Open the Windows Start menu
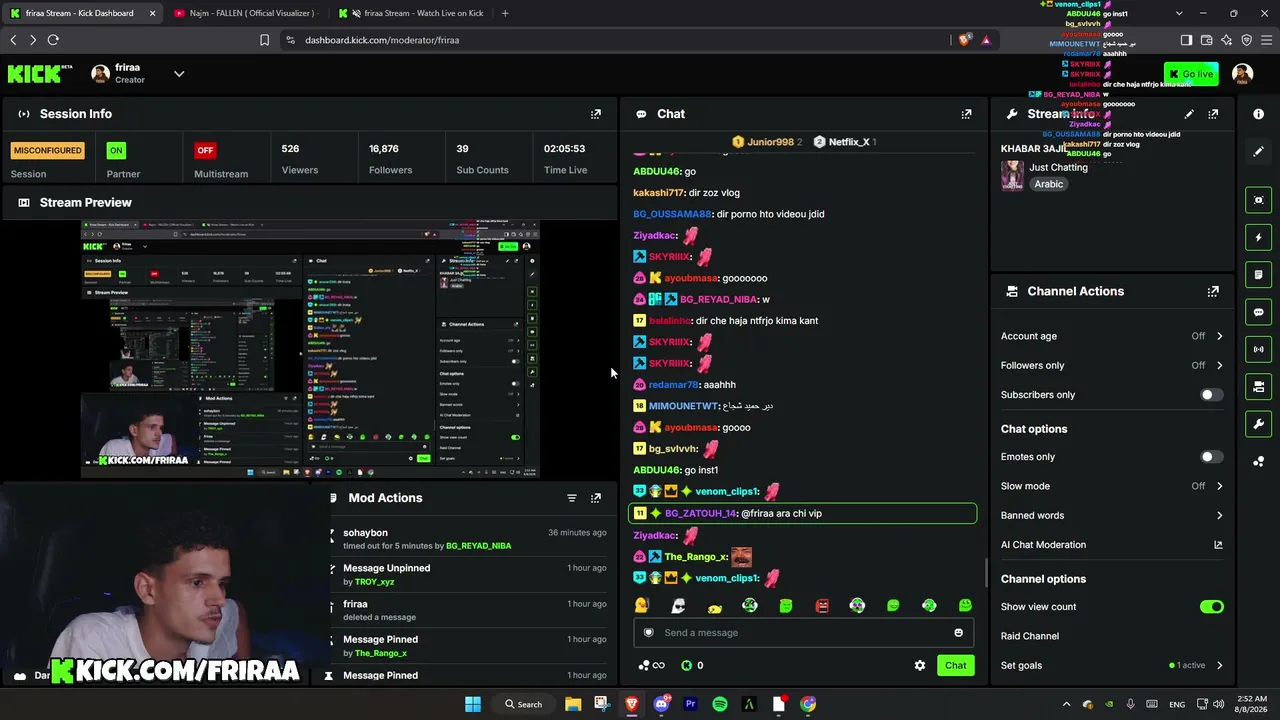The image size is (1280, 720). pos(473,704)
